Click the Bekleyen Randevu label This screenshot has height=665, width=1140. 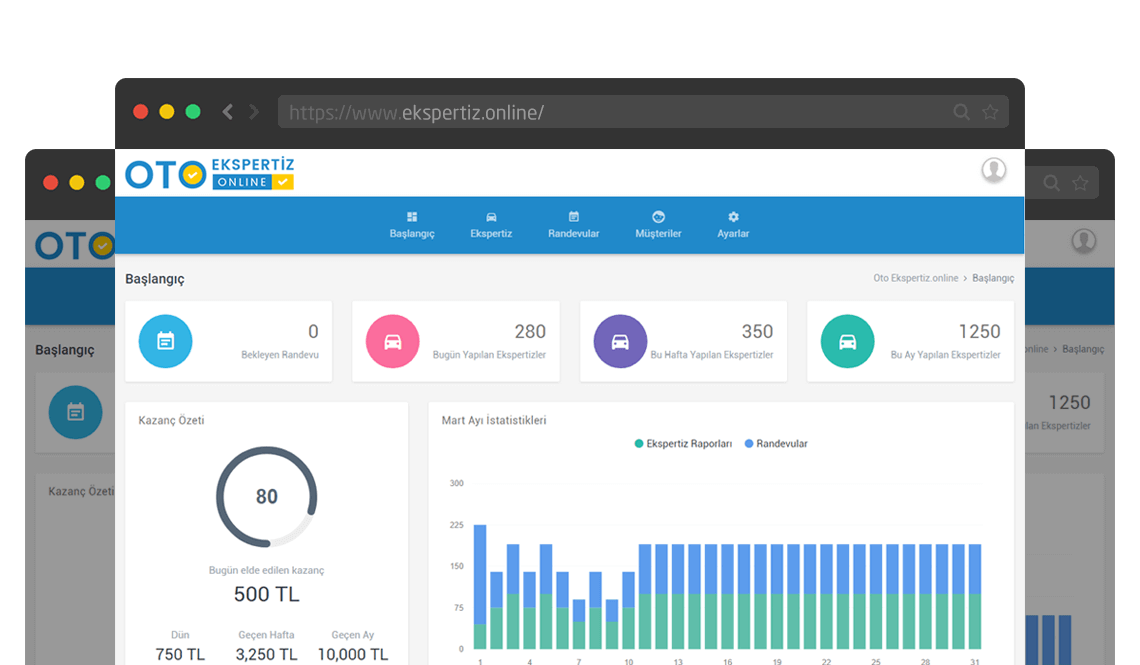point(280,355)
